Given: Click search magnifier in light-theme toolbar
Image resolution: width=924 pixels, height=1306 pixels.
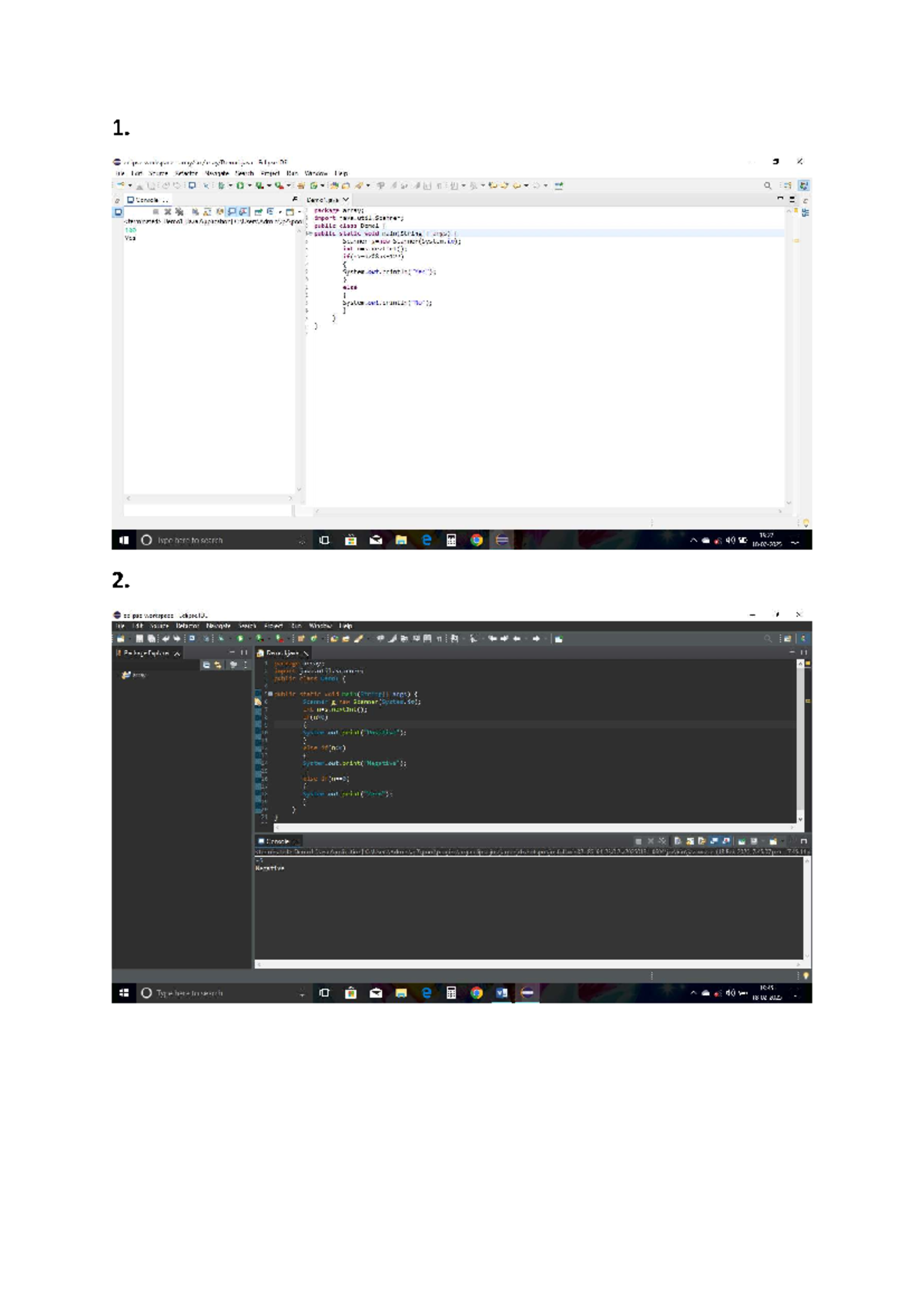Looking at the screenshot, I should [x=767, y=186].
